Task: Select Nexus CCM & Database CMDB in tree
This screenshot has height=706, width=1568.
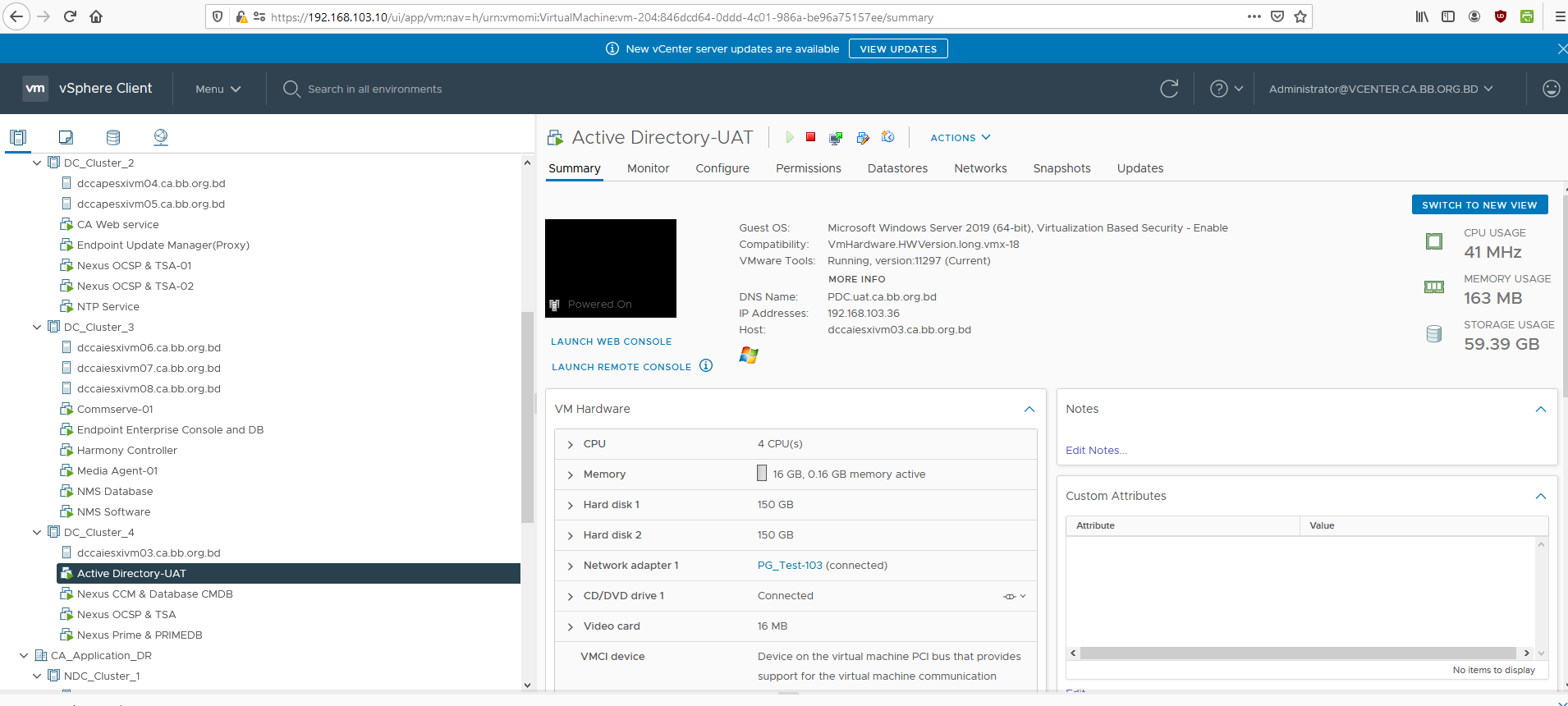Action: pos(155,594)
